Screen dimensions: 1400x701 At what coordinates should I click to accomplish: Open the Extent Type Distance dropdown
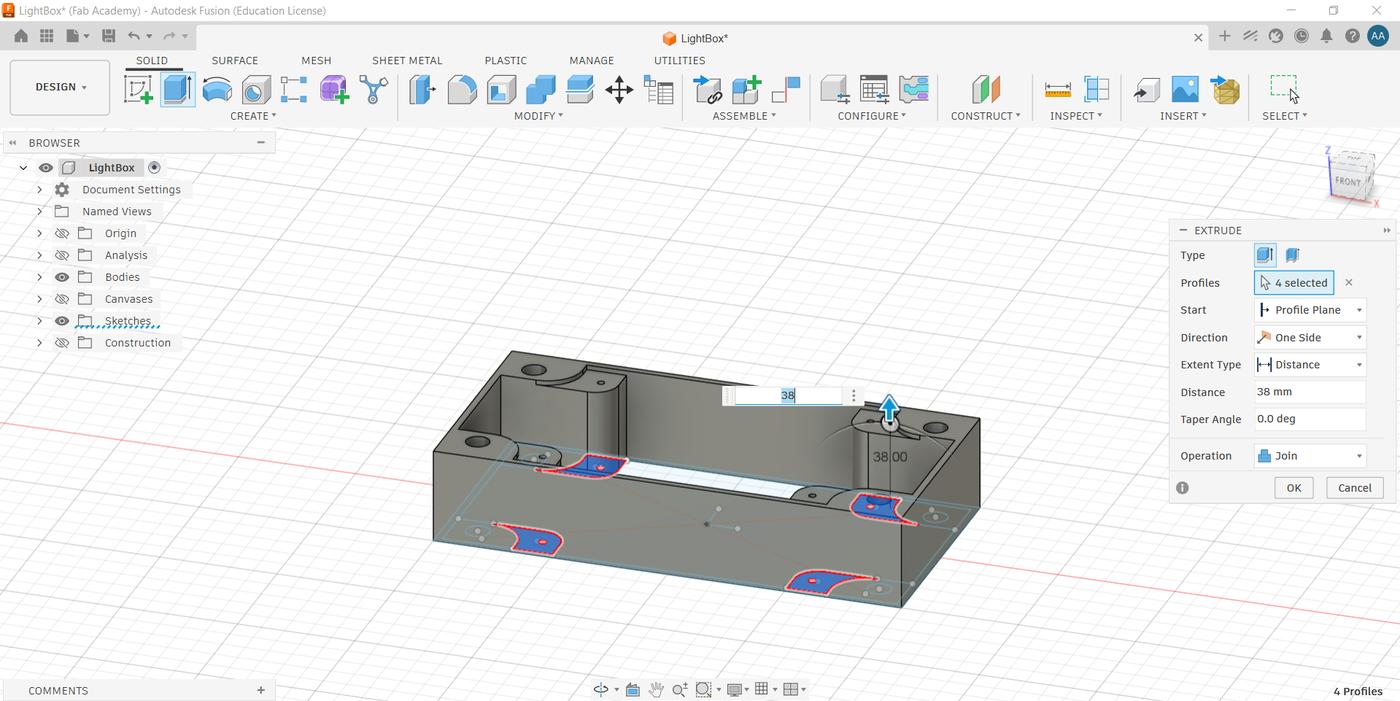click(1310, 365)
